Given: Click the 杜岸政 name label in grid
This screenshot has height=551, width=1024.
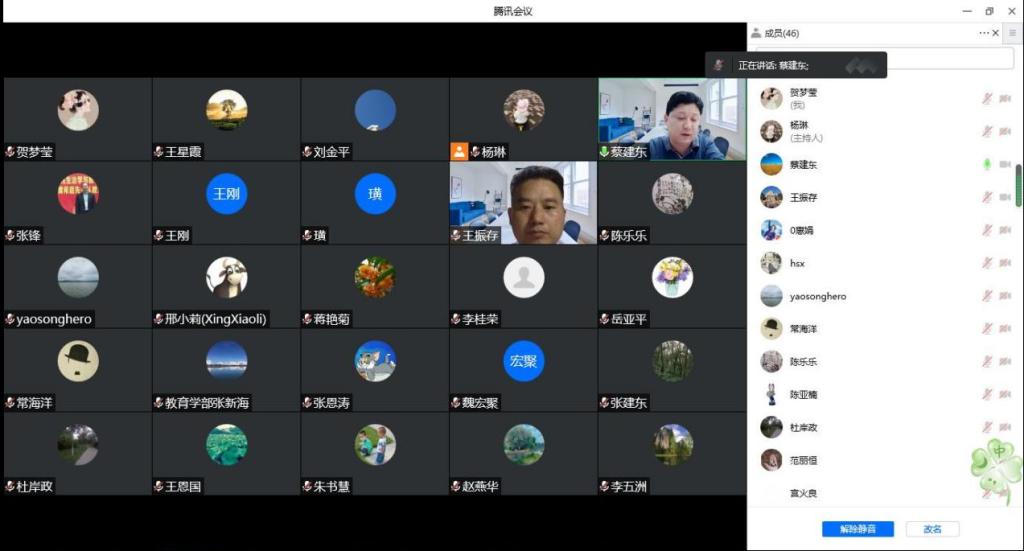Looking at the screenshot, I should pos(35,486).
